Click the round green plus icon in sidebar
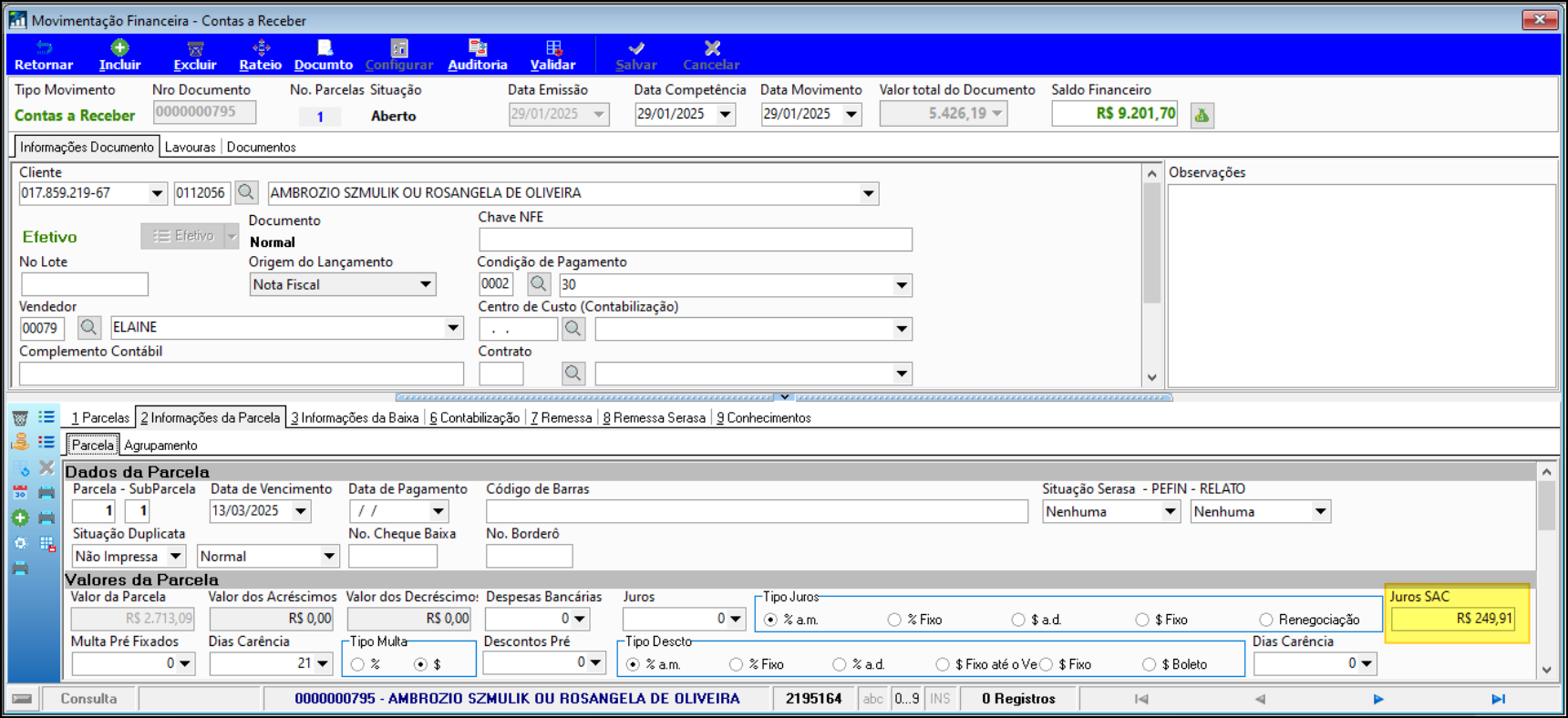The width and height of the screenshot is (1568, 718). pyautogui.click(x=20, y=518)
